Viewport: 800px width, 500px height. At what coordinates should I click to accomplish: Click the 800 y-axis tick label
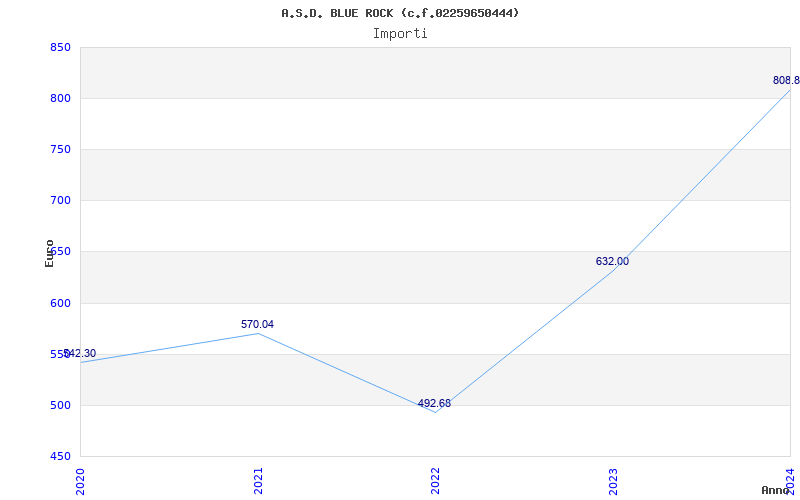[x=60, y=98]
